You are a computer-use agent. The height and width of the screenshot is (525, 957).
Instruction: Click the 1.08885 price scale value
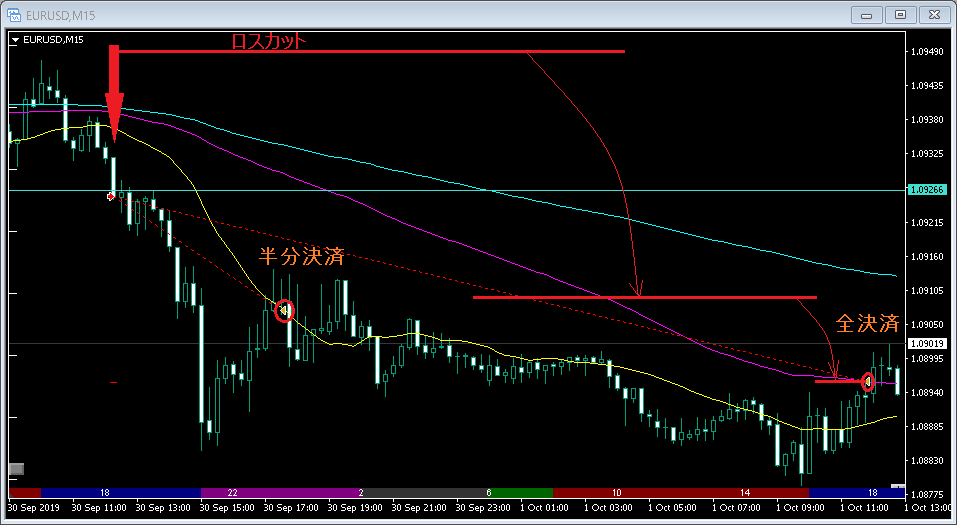tap(926, 426)
